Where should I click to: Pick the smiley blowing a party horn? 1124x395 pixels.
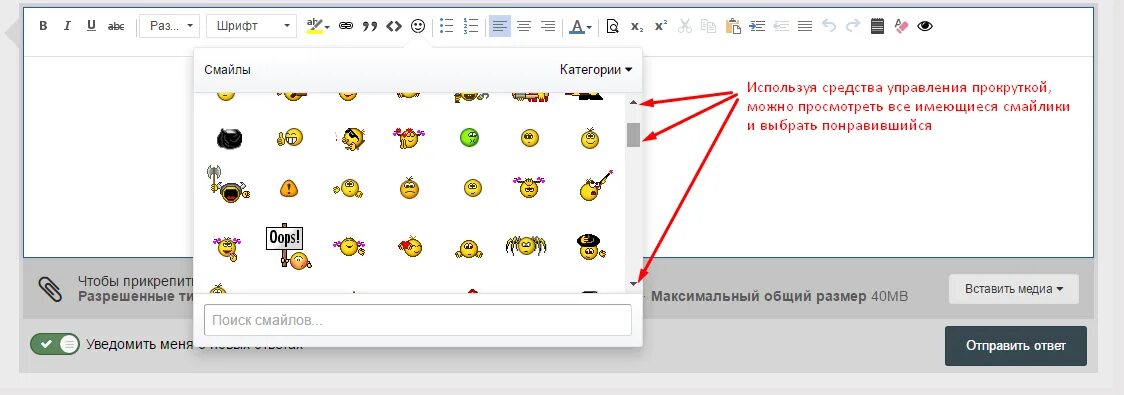pyautogui.click(x=596, y=186)
